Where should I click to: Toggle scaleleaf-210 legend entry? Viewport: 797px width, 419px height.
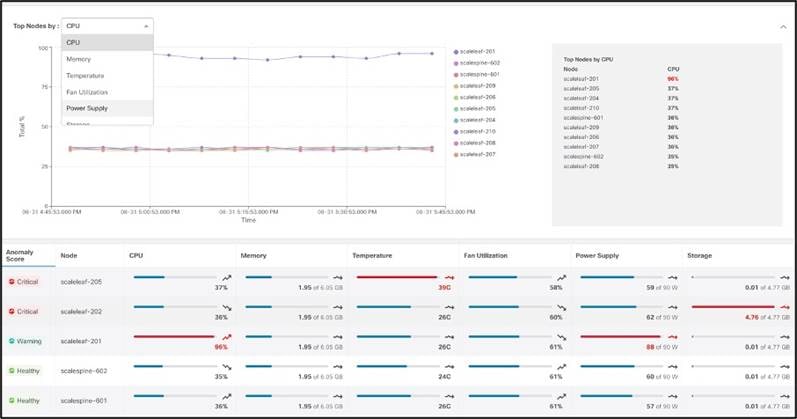[x=474, y=131]
